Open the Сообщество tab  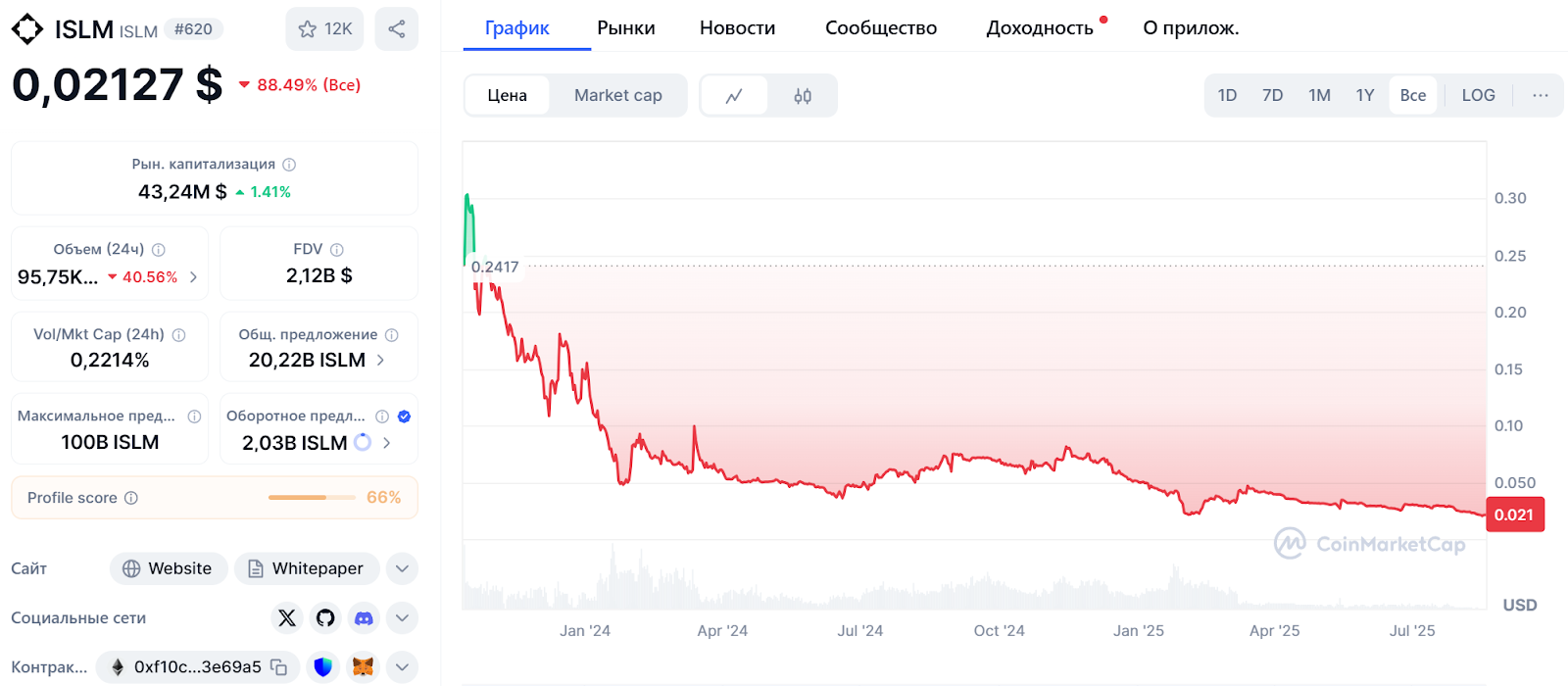(881, 27)
